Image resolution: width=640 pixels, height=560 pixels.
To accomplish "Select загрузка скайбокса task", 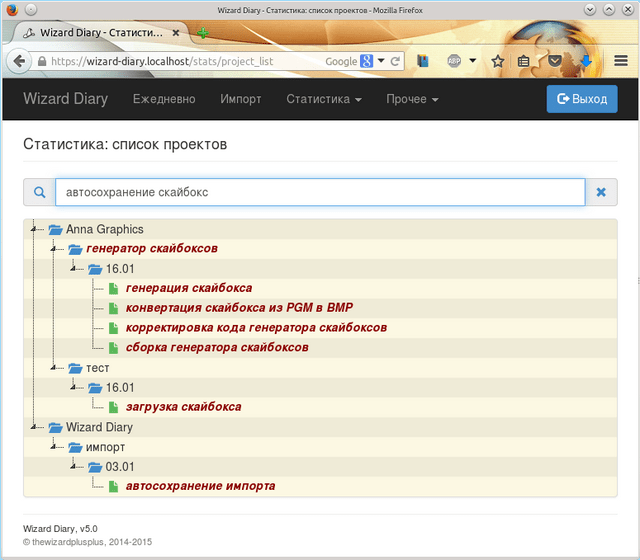I will 184,407.
